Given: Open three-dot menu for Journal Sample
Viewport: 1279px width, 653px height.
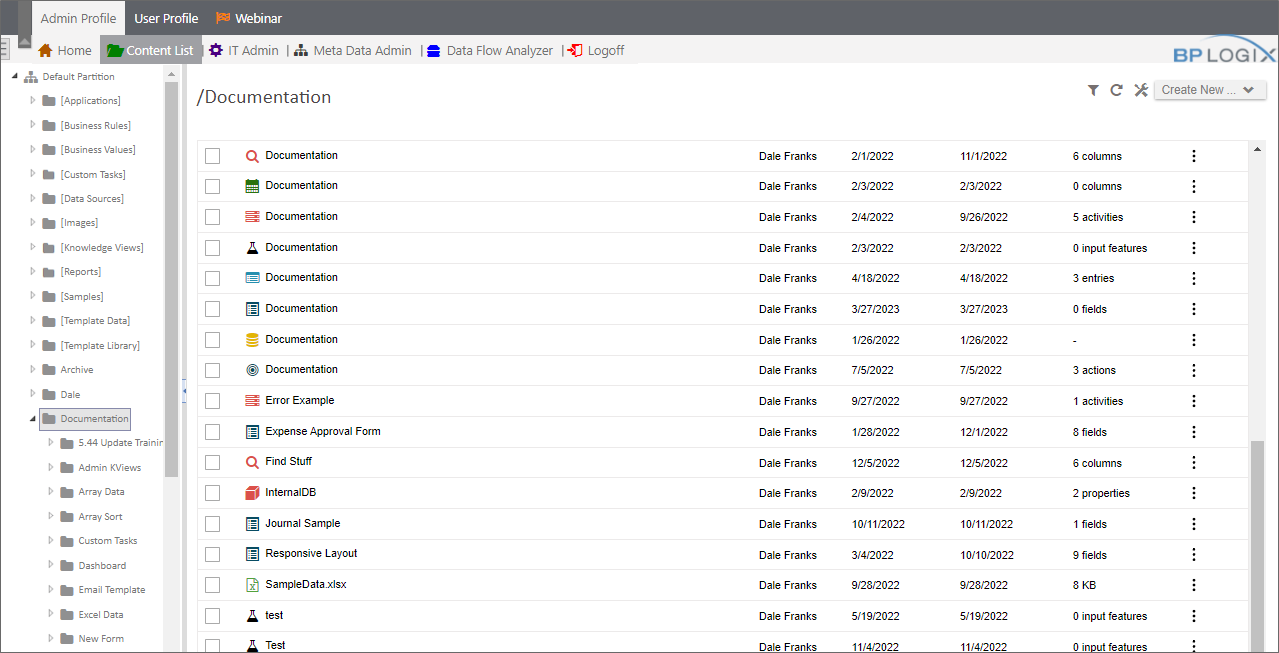Looking at the screenshot, I should point(1193,524).
